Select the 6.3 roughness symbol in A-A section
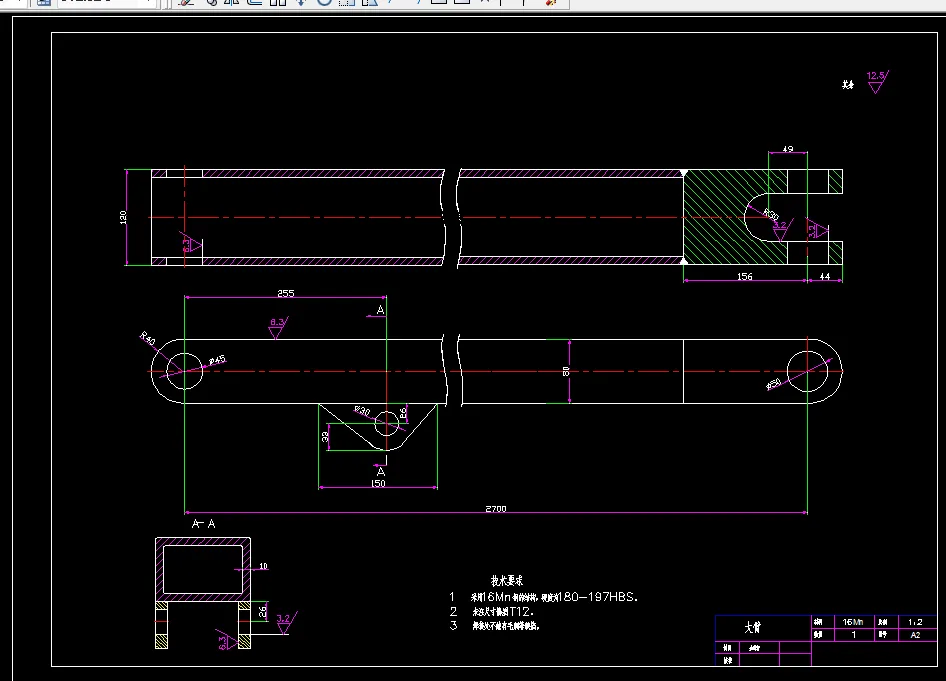946x681 pixels. (x=227, y=641)
